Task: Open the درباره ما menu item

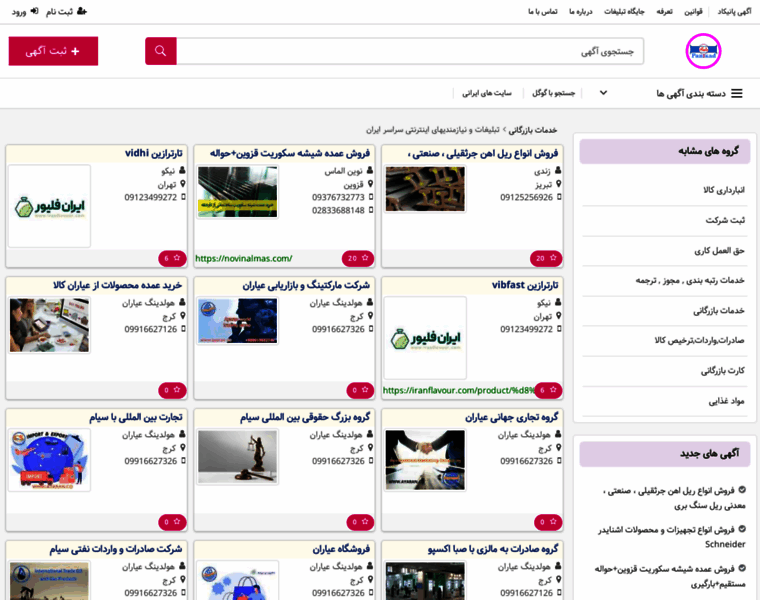Action: pyautogui.click(x=580, y=12)
